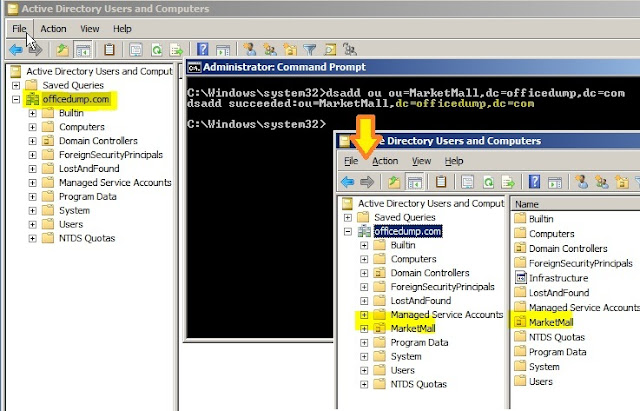Expand the MarketMall node in the tree
The image size is (640, 411).
[364, 329]
